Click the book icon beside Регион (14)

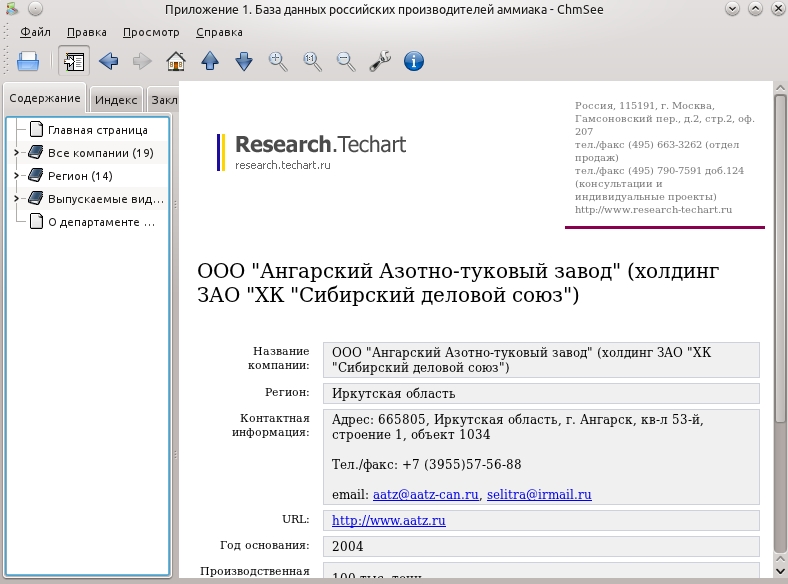tap(36, 175)
